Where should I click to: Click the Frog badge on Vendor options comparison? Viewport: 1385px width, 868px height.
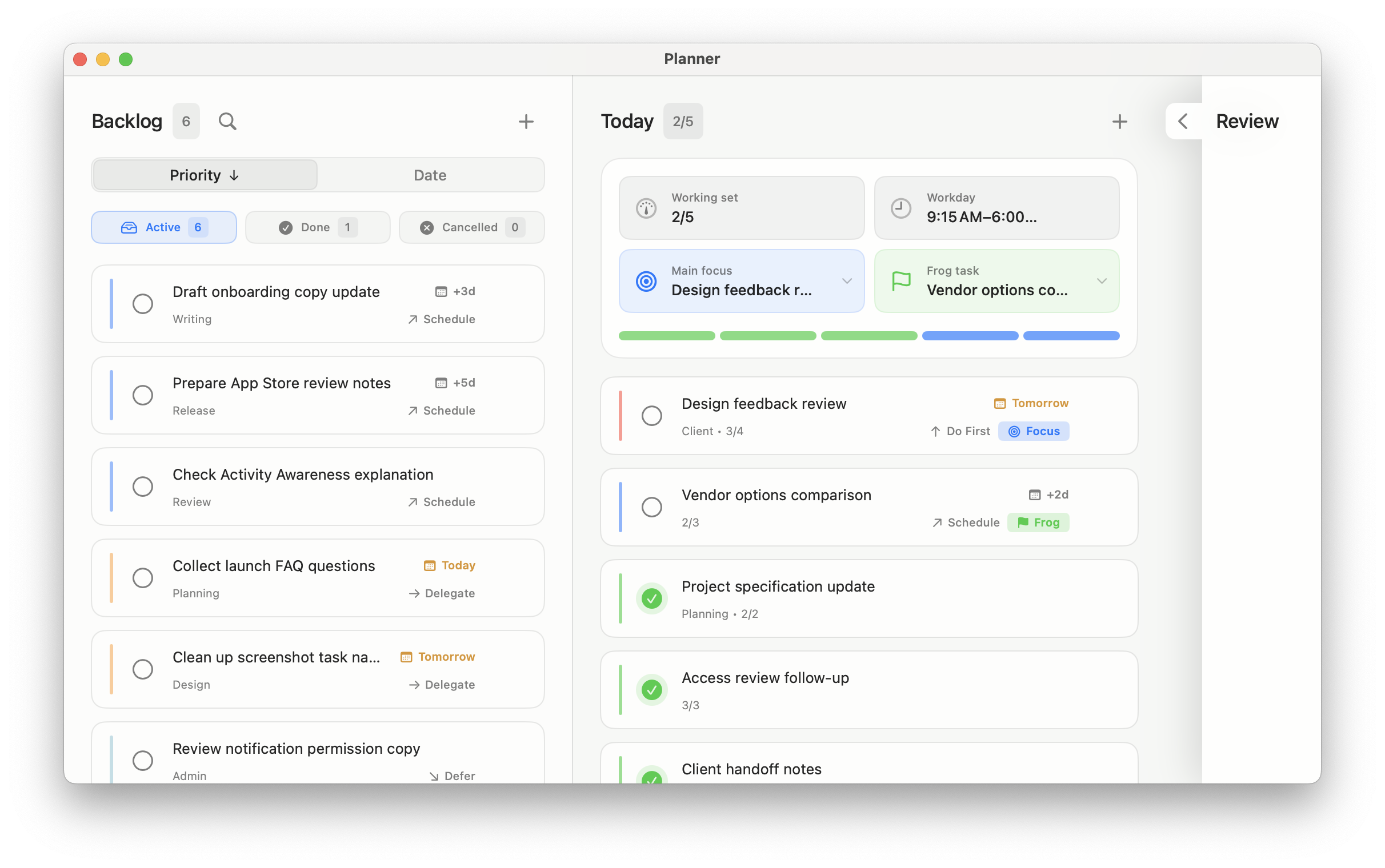pos(1038,523)
